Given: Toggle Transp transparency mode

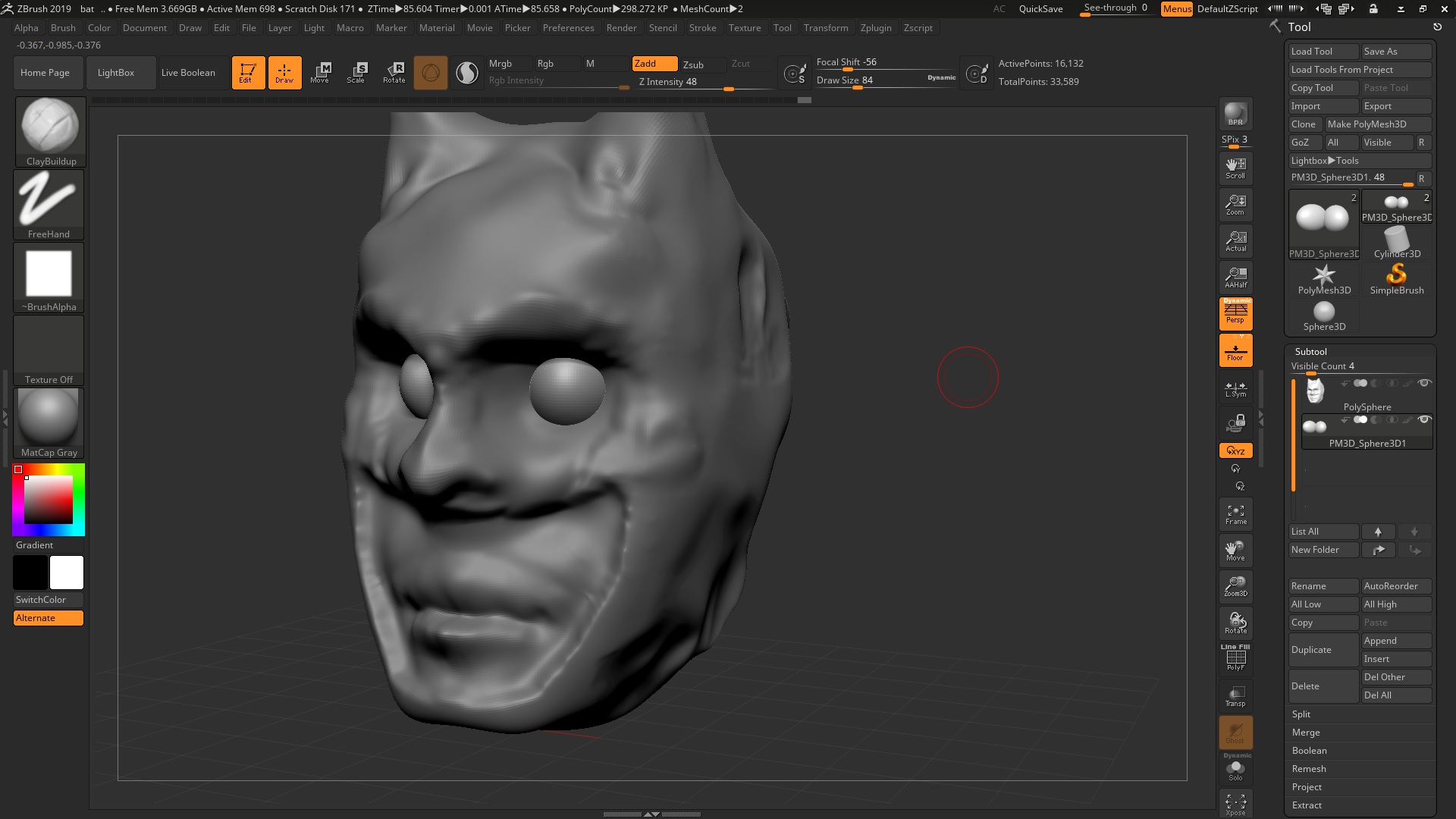Looking at the screenshot, I should (1235, 695).
